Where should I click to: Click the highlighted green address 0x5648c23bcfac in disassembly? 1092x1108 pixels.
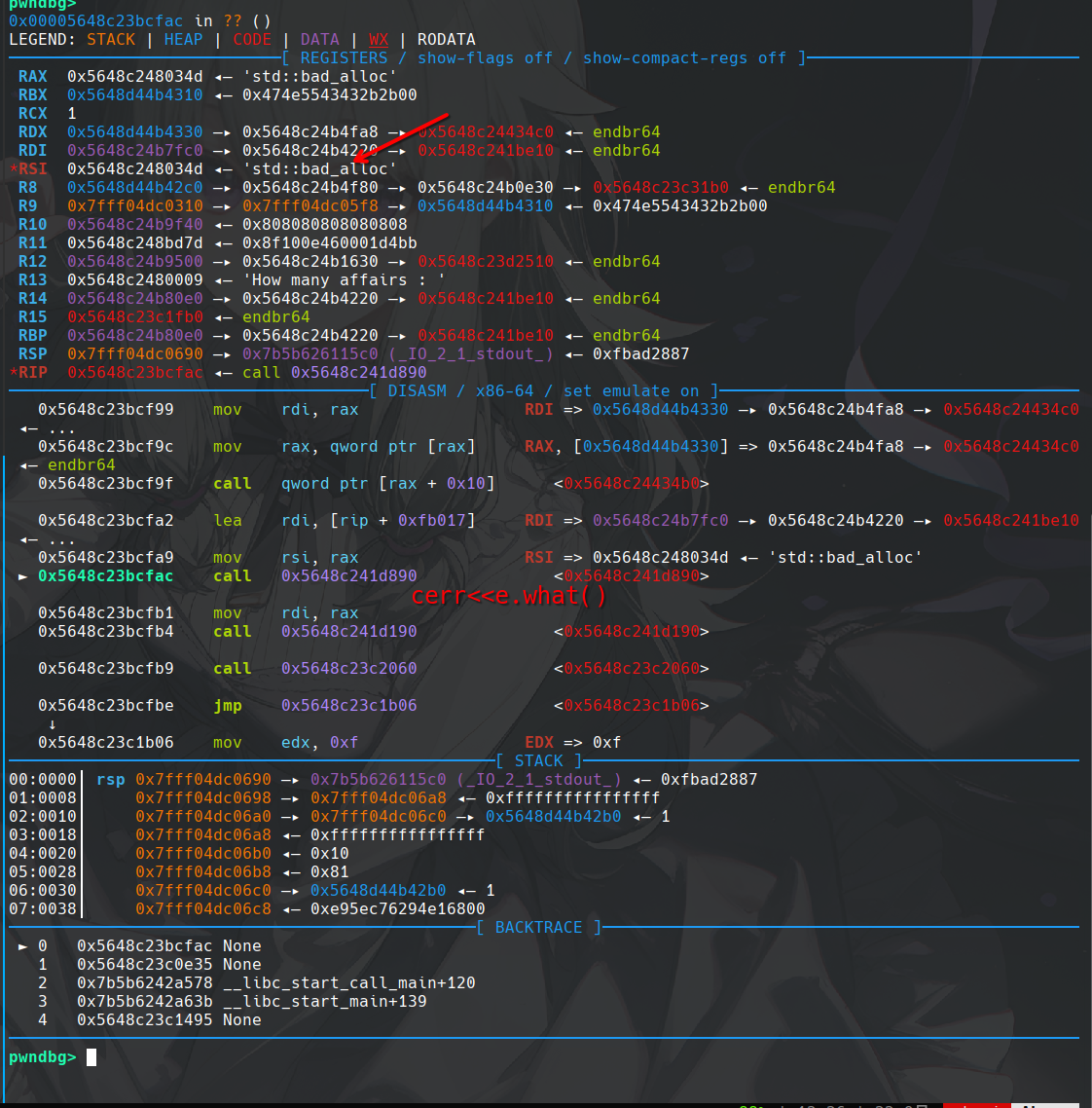105,576
